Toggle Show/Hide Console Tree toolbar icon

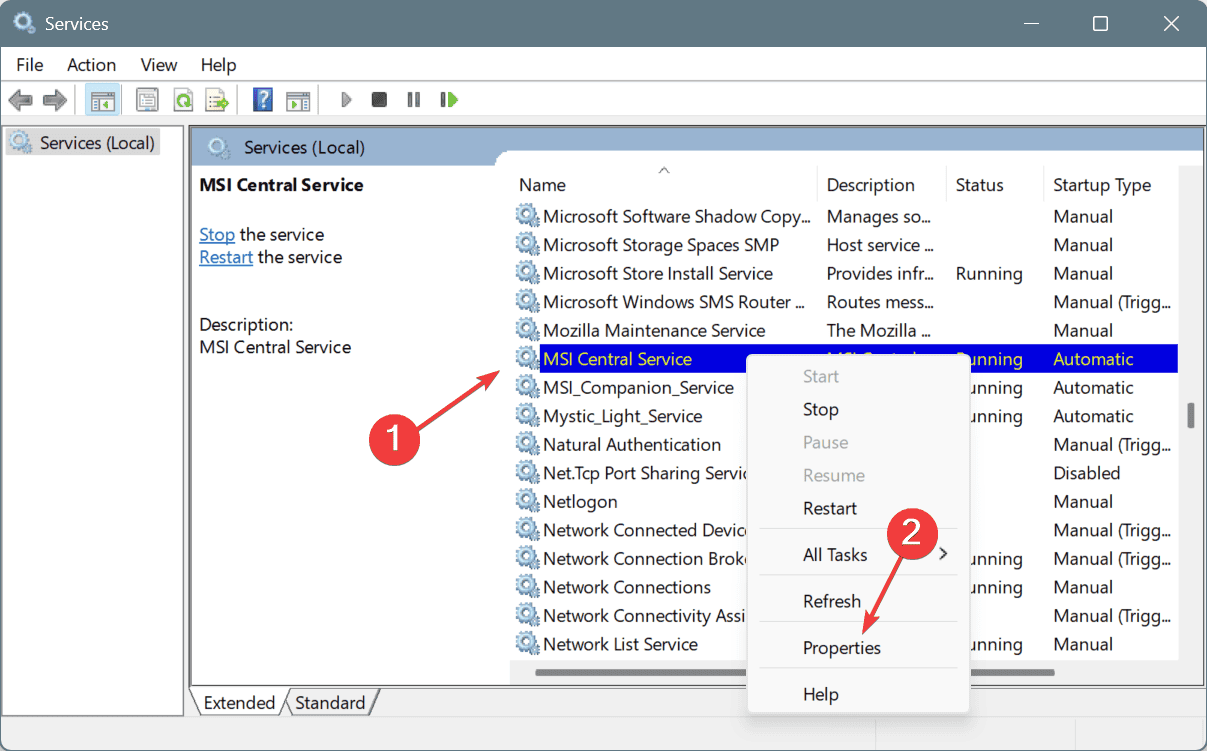click(102, 100)
